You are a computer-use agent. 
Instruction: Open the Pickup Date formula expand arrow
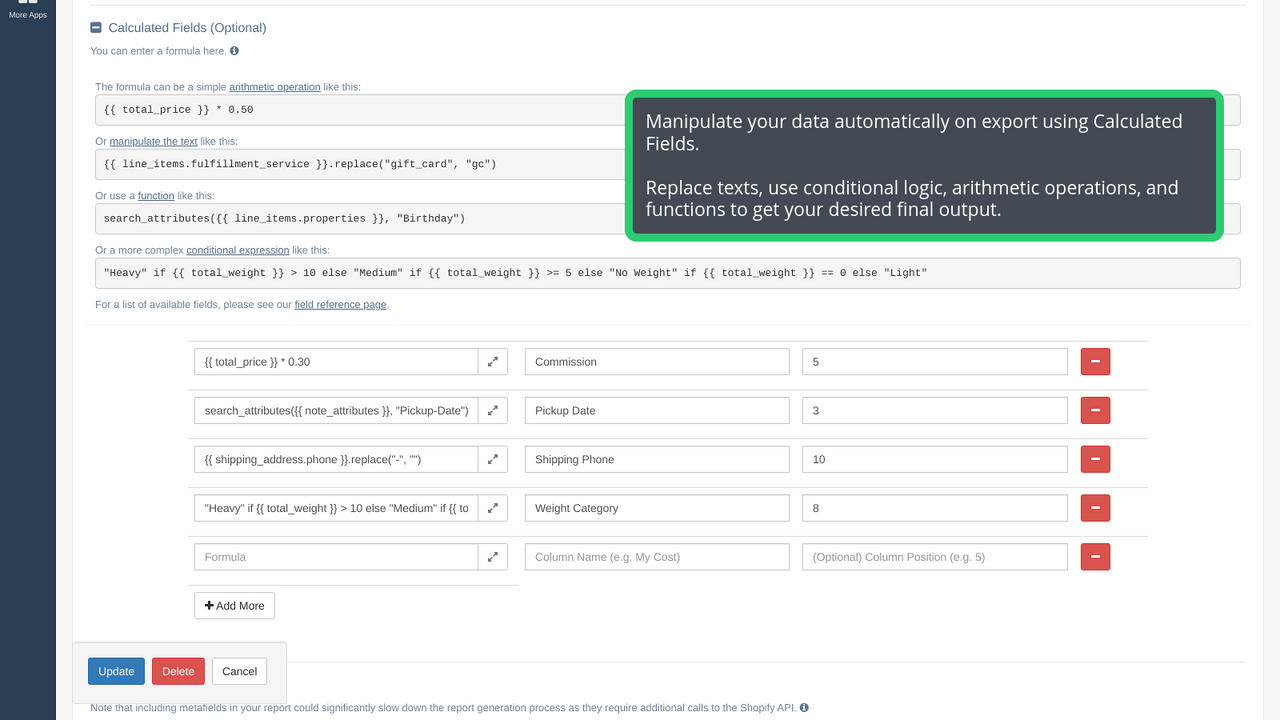pyautogui.click(x=492, y=410)
